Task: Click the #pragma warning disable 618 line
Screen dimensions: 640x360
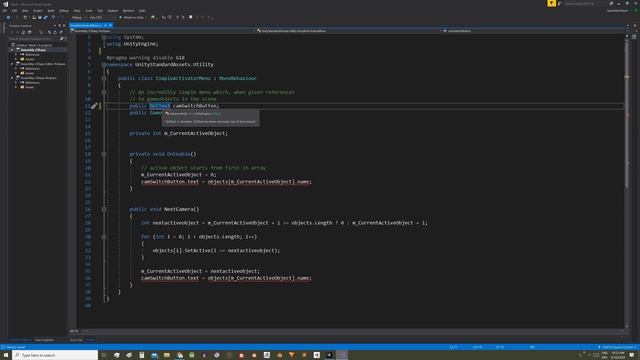Action: point(145,58)
